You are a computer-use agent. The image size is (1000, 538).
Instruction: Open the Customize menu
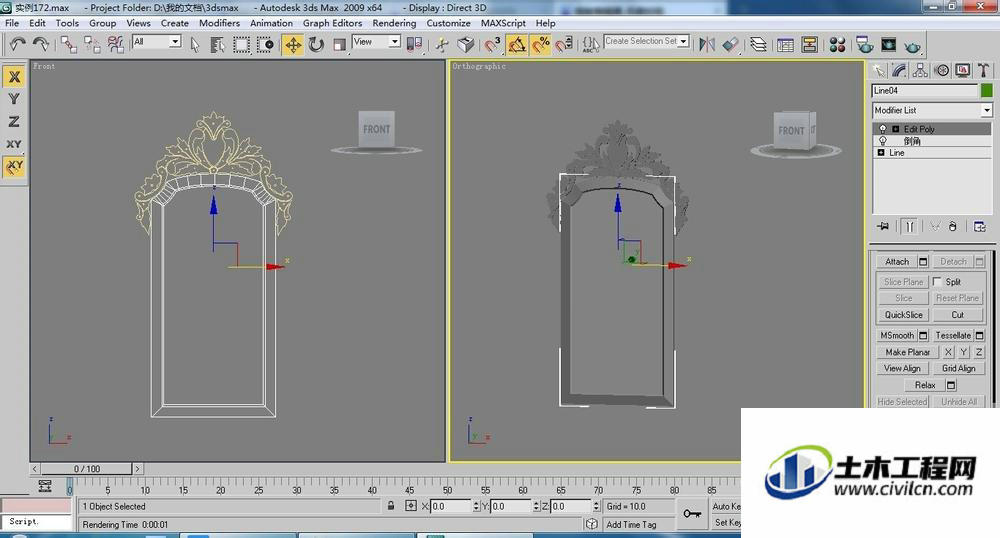click(448, 23)
